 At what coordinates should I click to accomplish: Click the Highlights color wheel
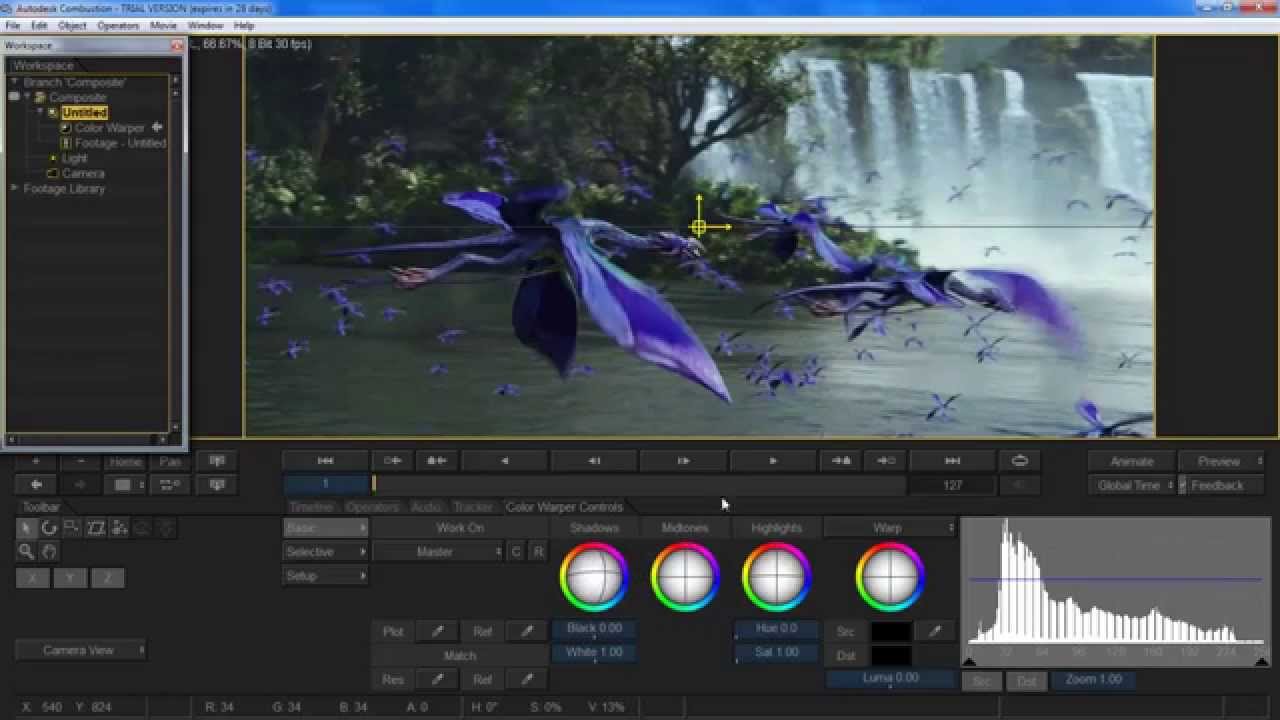[x=776, y=577]
